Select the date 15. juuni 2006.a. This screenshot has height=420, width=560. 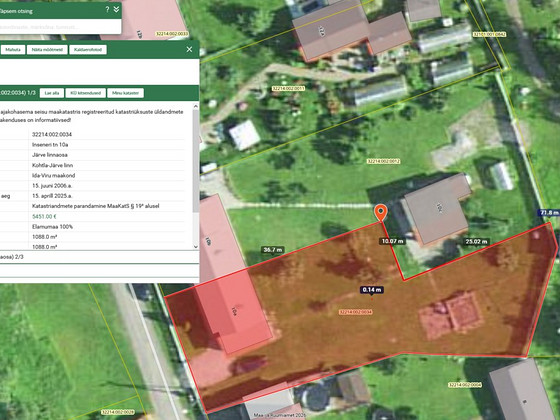[52, 186]
